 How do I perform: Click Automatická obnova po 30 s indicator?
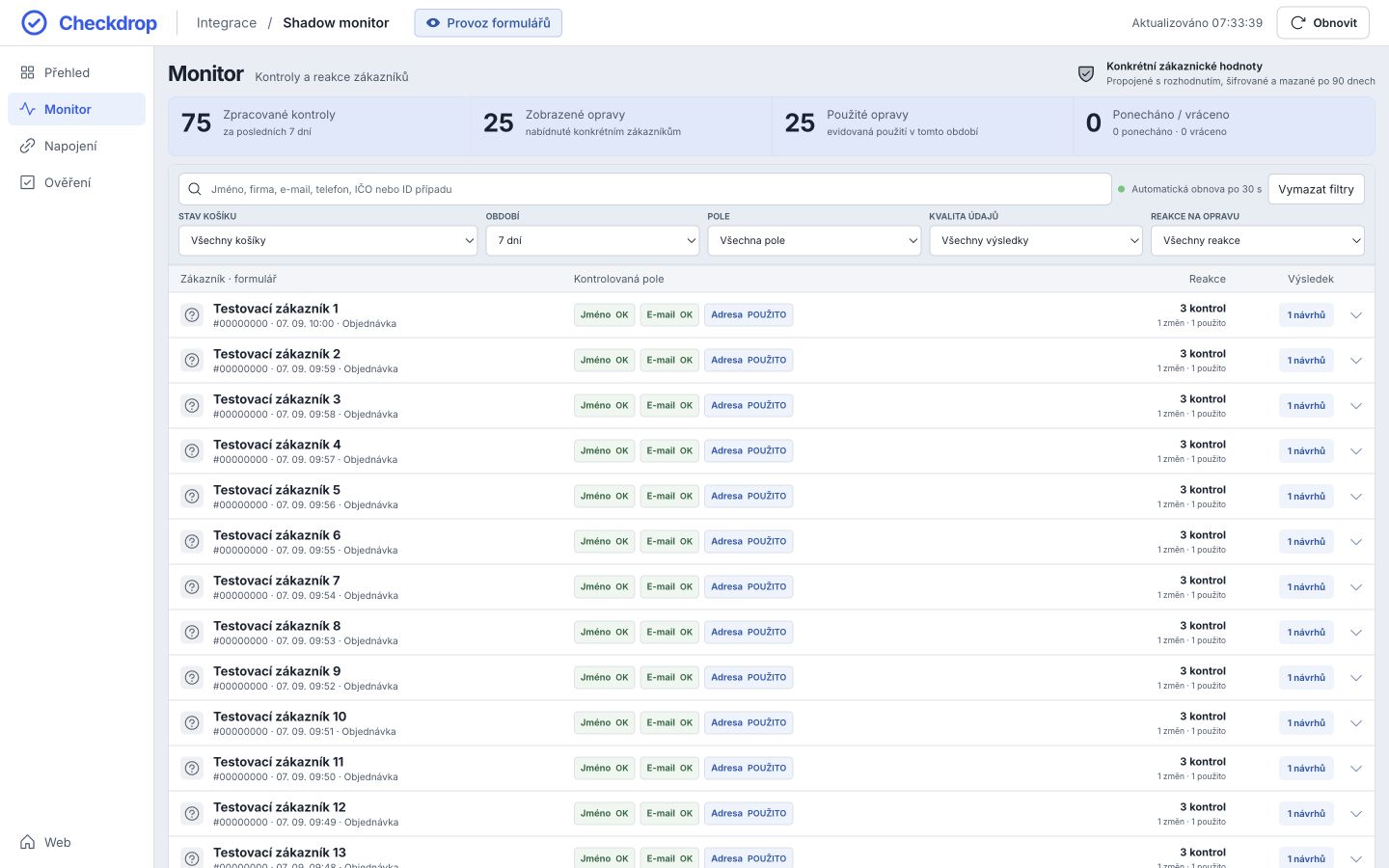coord(1189,189)
